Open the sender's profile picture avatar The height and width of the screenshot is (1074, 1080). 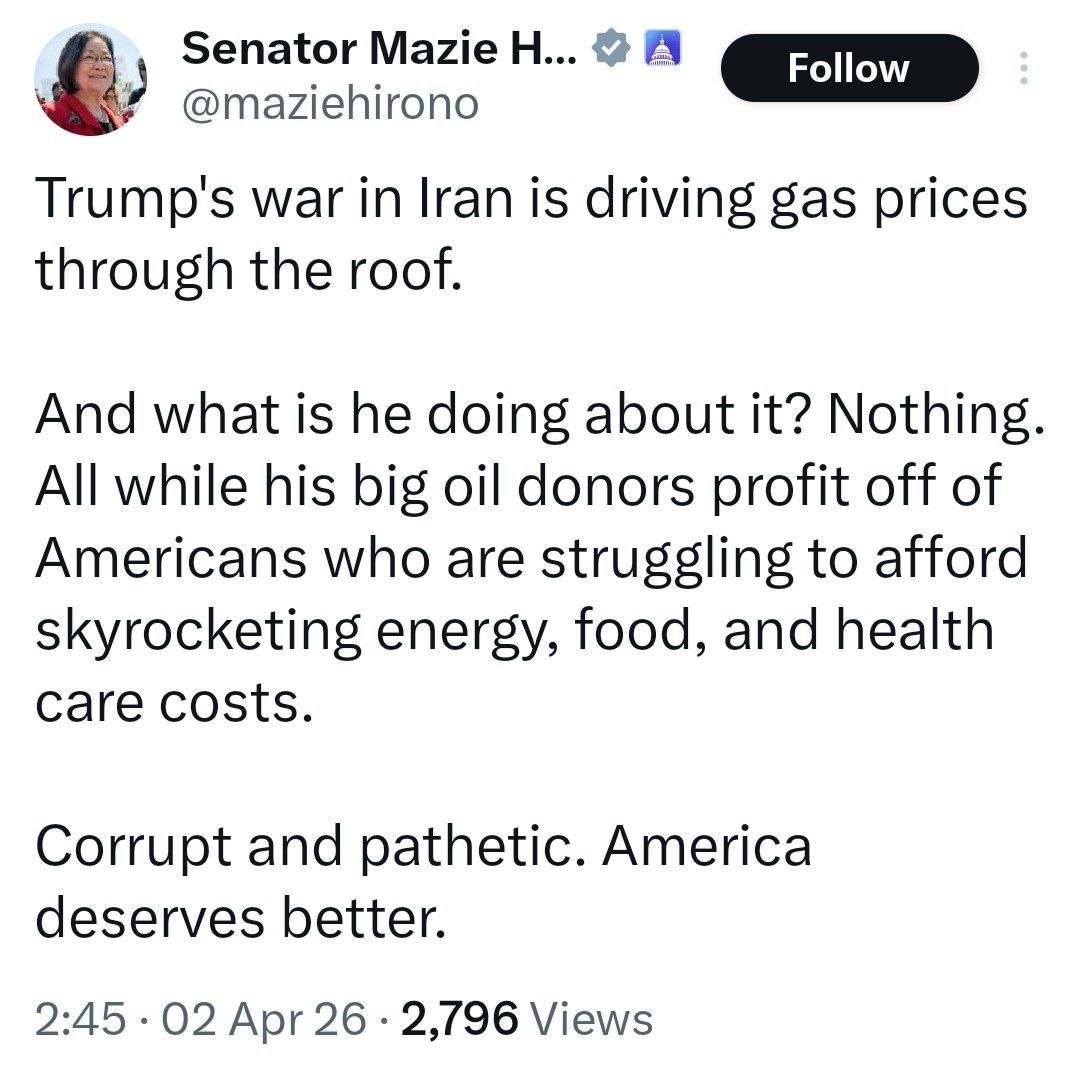[x=89, y=79]
